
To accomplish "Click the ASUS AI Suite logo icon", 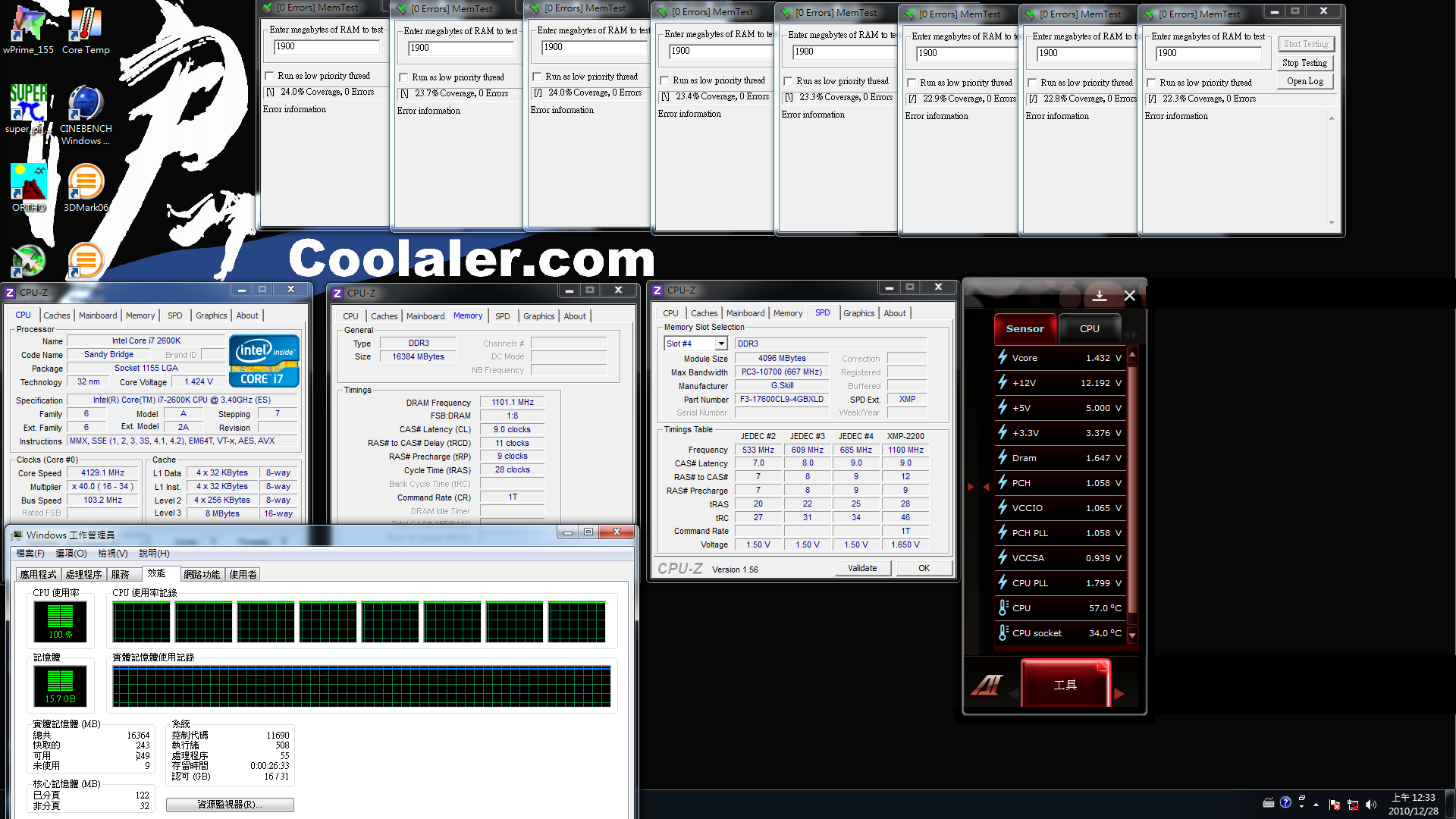I will [x=987, y=685].
